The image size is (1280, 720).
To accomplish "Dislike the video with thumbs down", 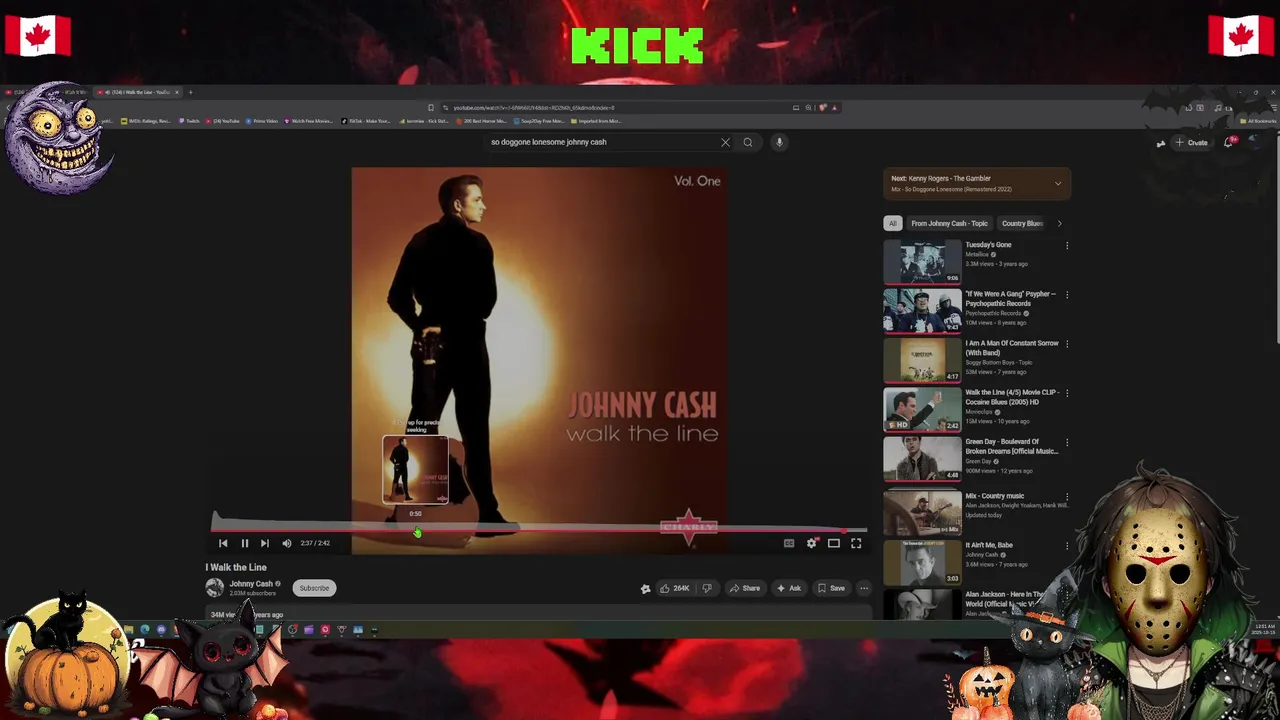I will (x=707, y=588).
